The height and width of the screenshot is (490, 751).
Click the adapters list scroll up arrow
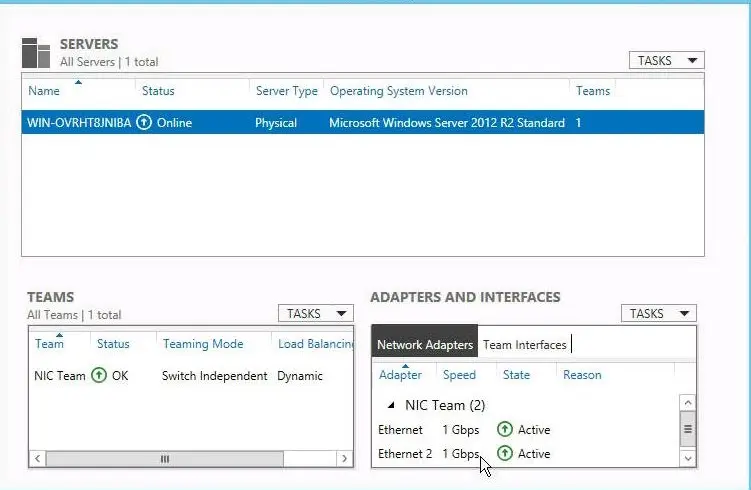(x=688, y=402)
